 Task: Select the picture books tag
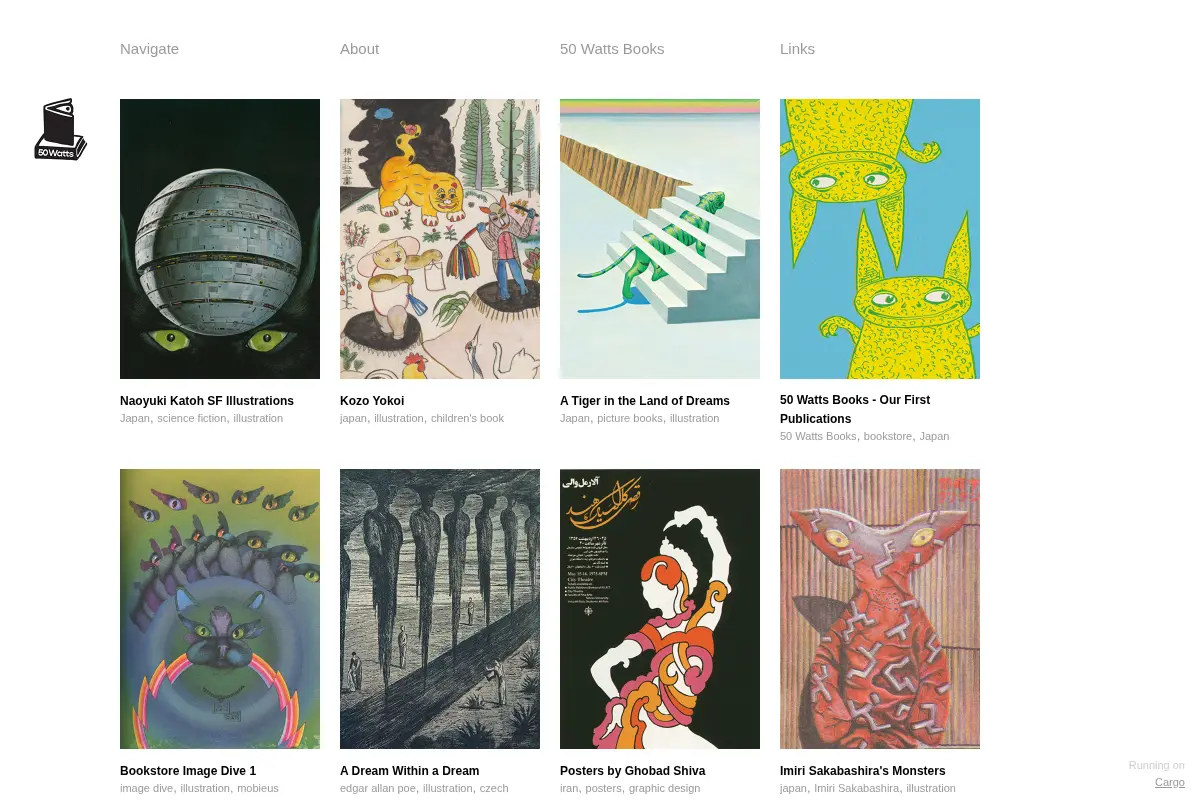[x=630, y=418]
